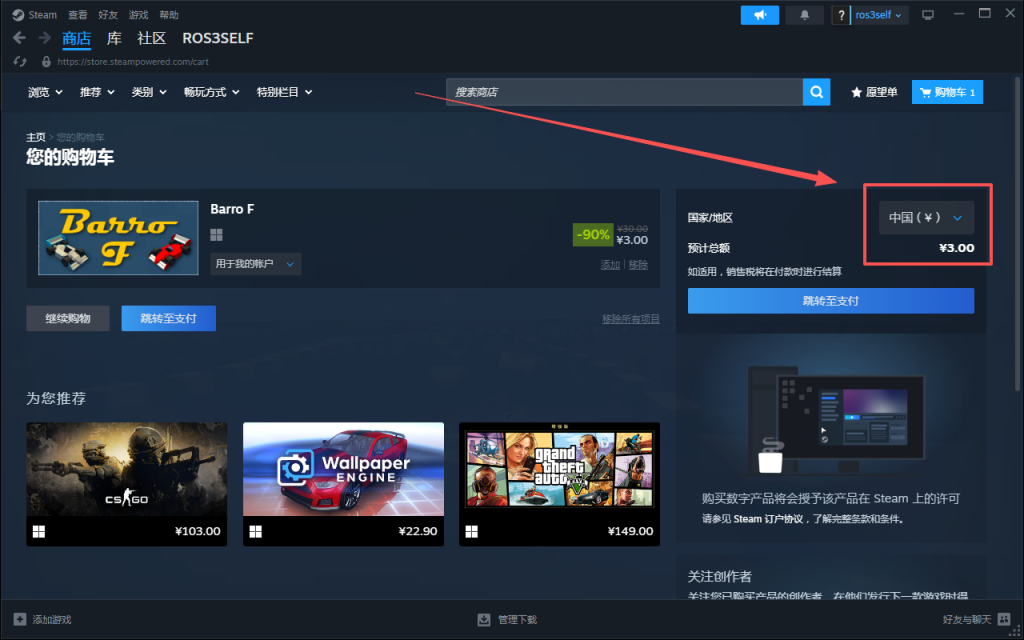Expand the 中国(¥) region dropdown

tap(925, 217)
